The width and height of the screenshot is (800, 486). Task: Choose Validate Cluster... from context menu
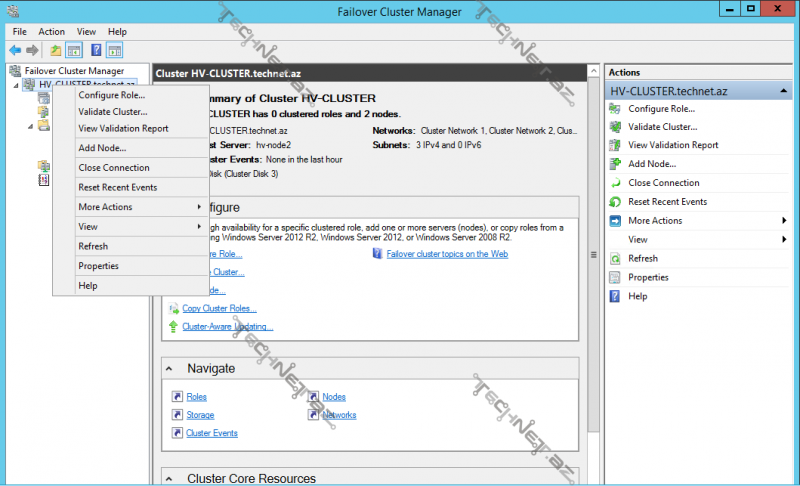pyautogui.click(x=112, y=112)
